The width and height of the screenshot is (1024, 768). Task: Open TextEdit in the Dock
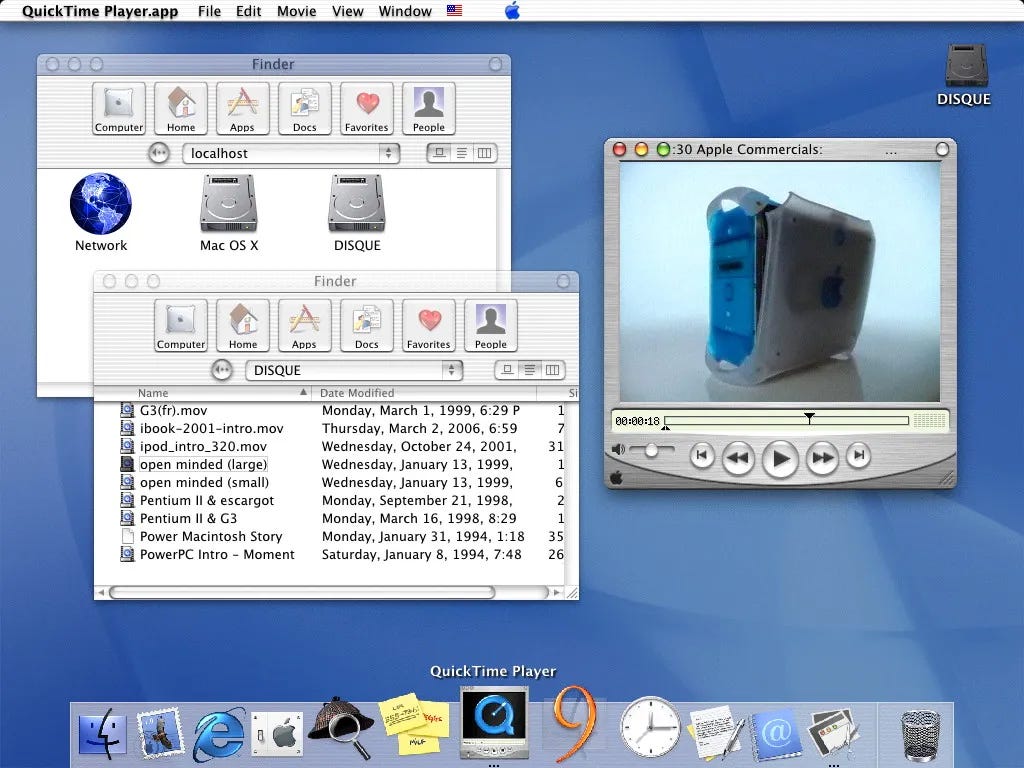pyautogui.click(x=716, y=733)
